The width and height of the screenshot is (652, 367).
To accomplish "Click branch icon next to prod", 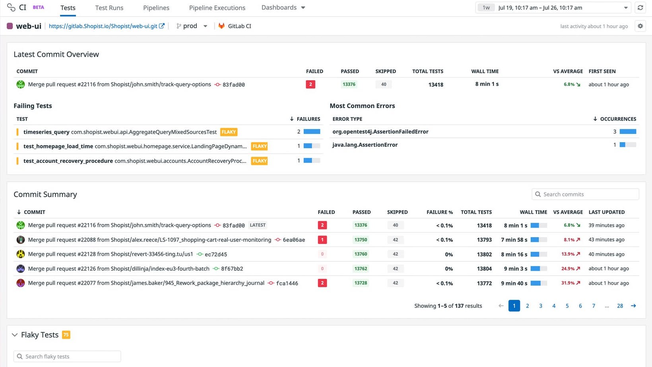I will tap(178, 26).
